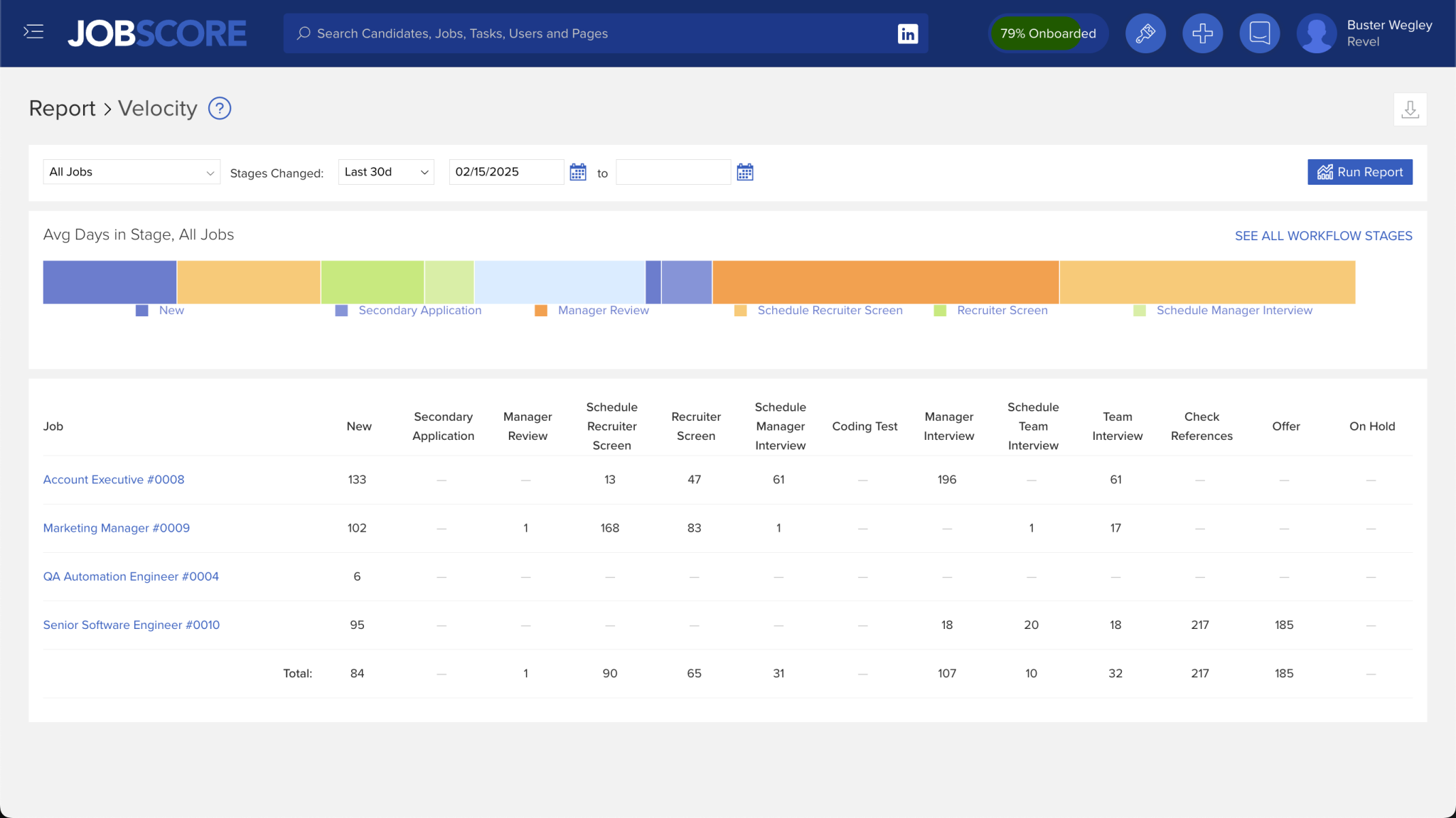The height and width of the screenshot is (818, 1456).
Task: Toggle the Manager Review legend item
Action: pyautogui.click(x=602, y=311)
